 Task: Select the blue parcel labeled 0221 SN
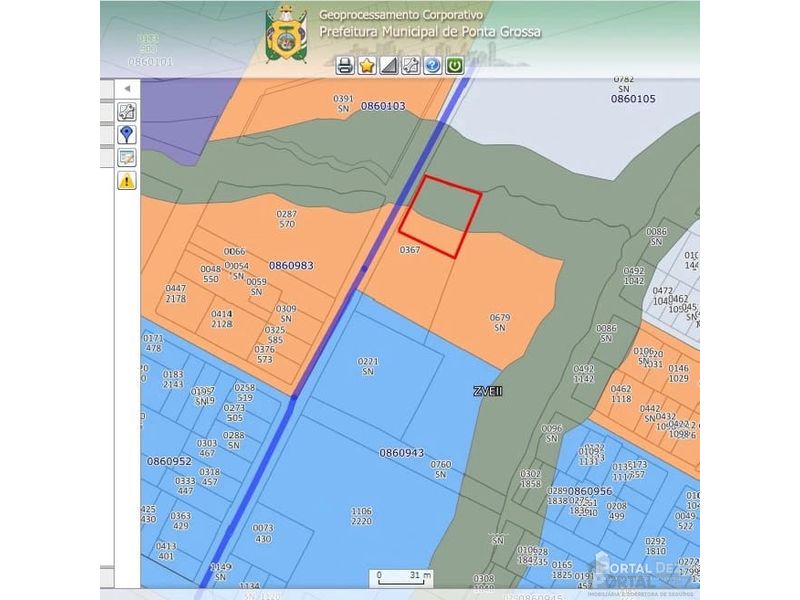(x=368, y=366)
